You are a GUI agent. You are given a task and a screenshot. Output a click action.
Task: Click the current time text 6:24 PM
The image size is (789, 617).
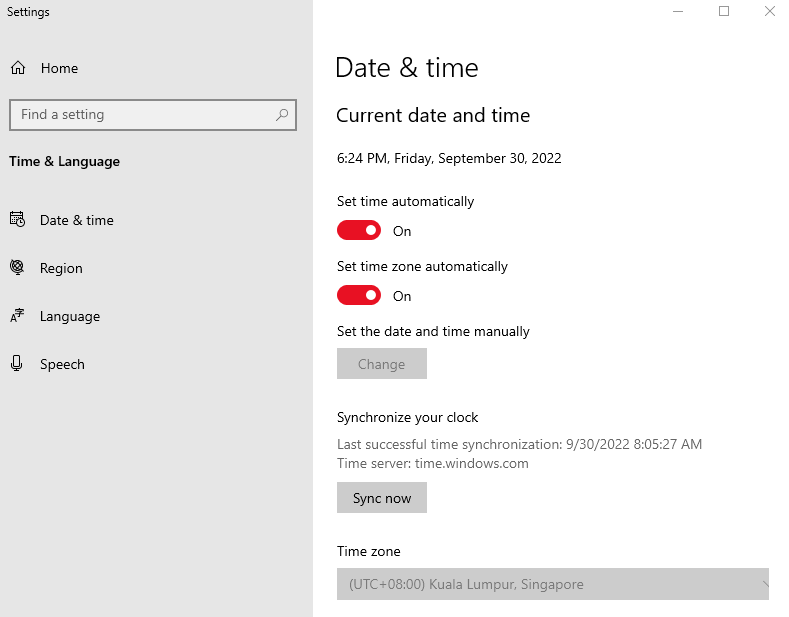[x=362, y=158]
